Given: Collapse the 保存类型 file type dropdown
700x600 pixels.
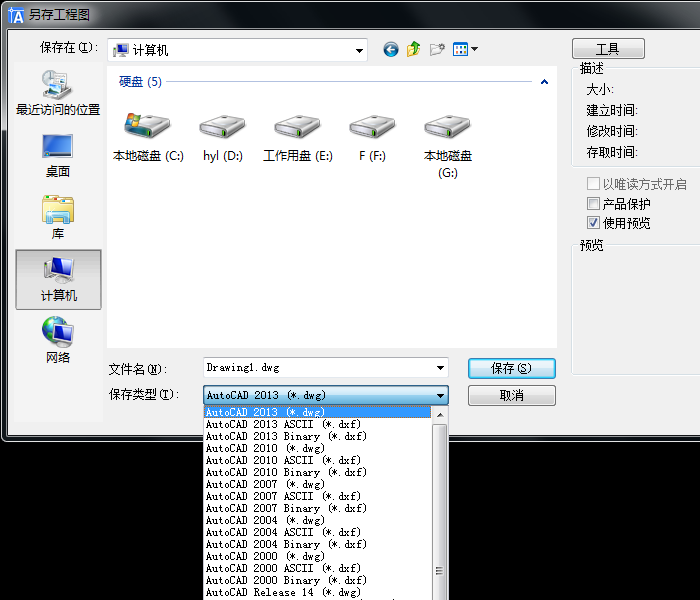Looking at the screenshot, I should coord(440,396).
